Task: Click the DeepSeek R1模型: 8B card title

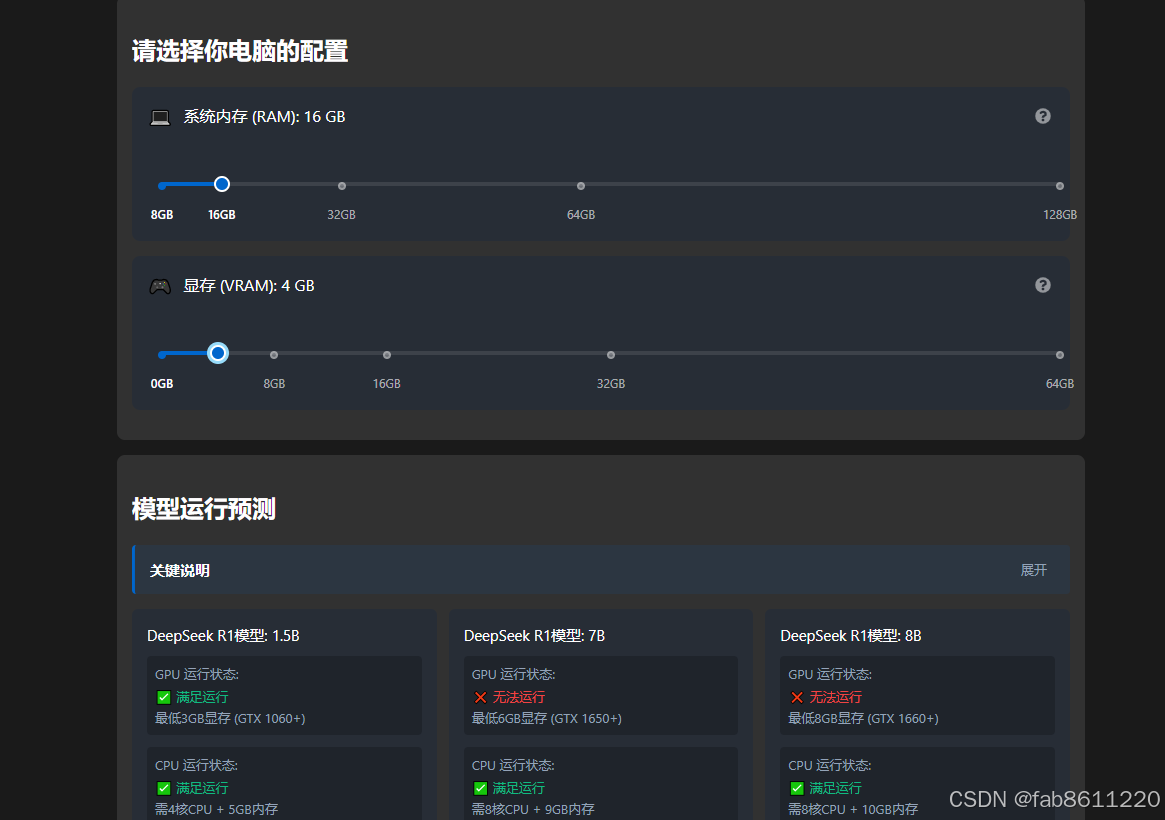Action: pos(851,636)
